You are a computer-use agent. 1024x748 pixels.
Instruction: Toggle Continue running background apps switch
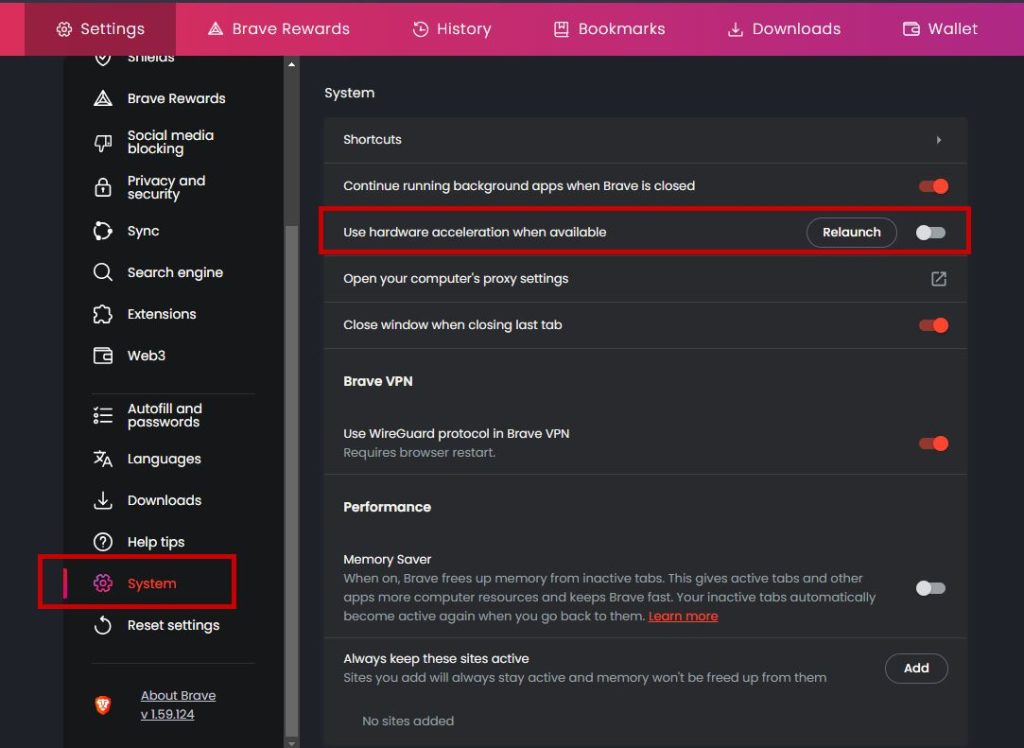coord(933,186)
